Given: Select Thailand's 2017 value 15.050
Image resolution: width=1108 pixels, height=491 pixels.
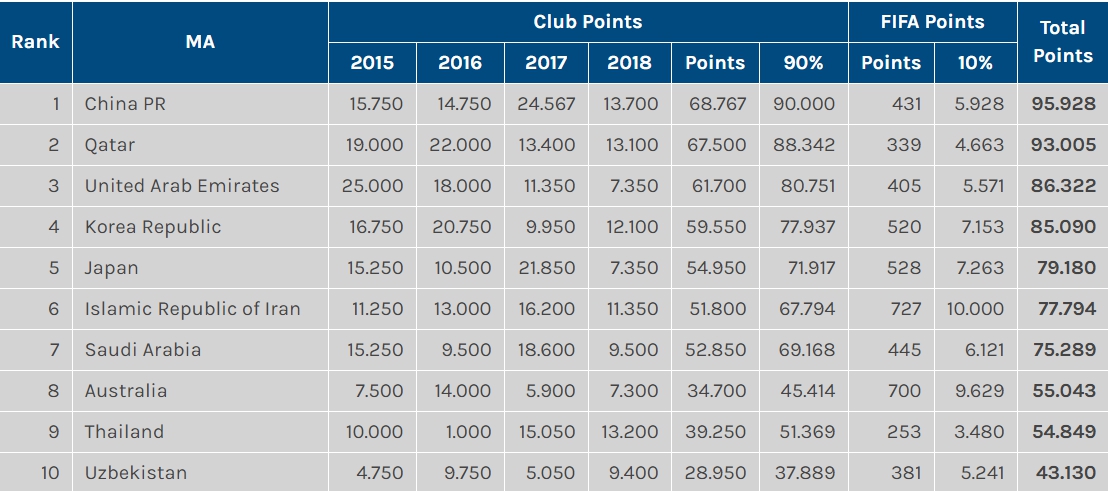Looking at the screenshot, I should click(547, 432).
